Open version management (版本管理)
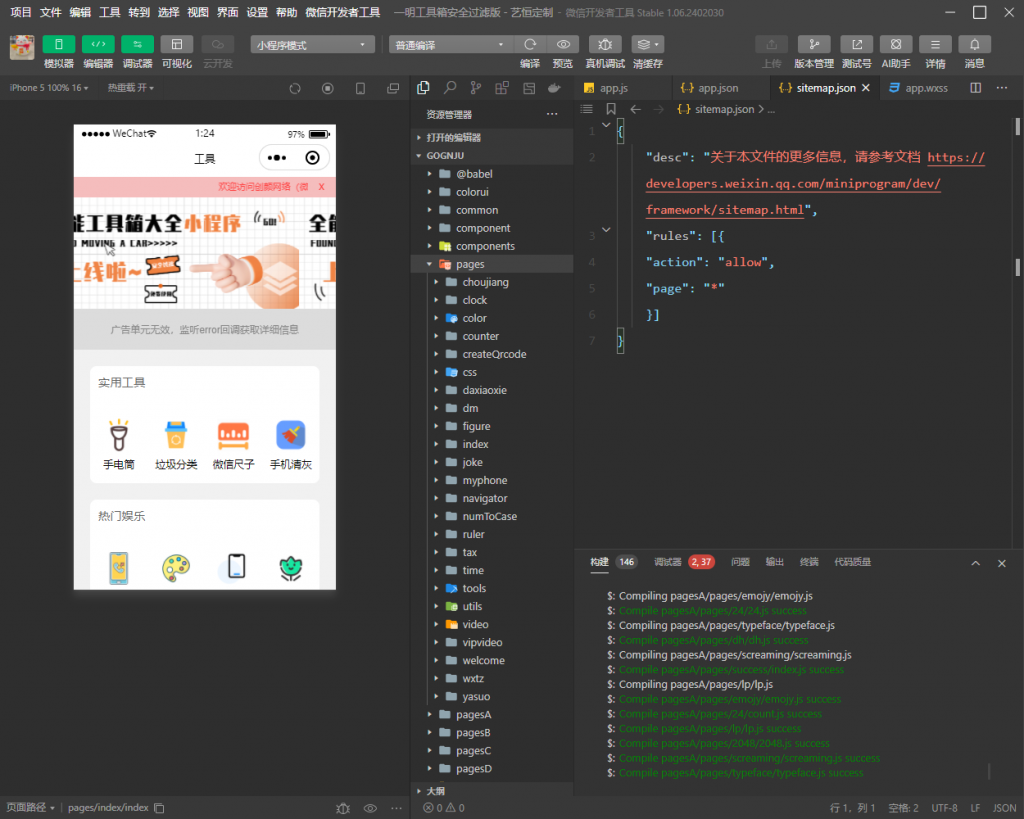The width and height of the screenshot is (1024, 819). click(x=814, y=44)
